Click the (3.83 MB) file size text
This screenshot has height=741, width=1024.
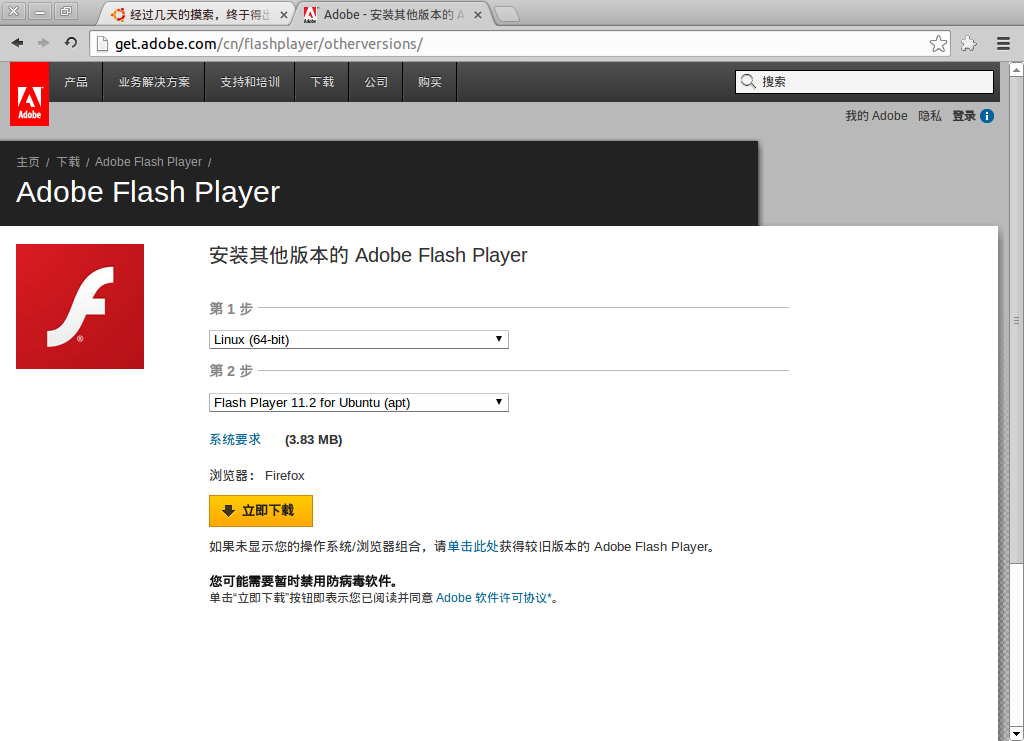point(313,440)
